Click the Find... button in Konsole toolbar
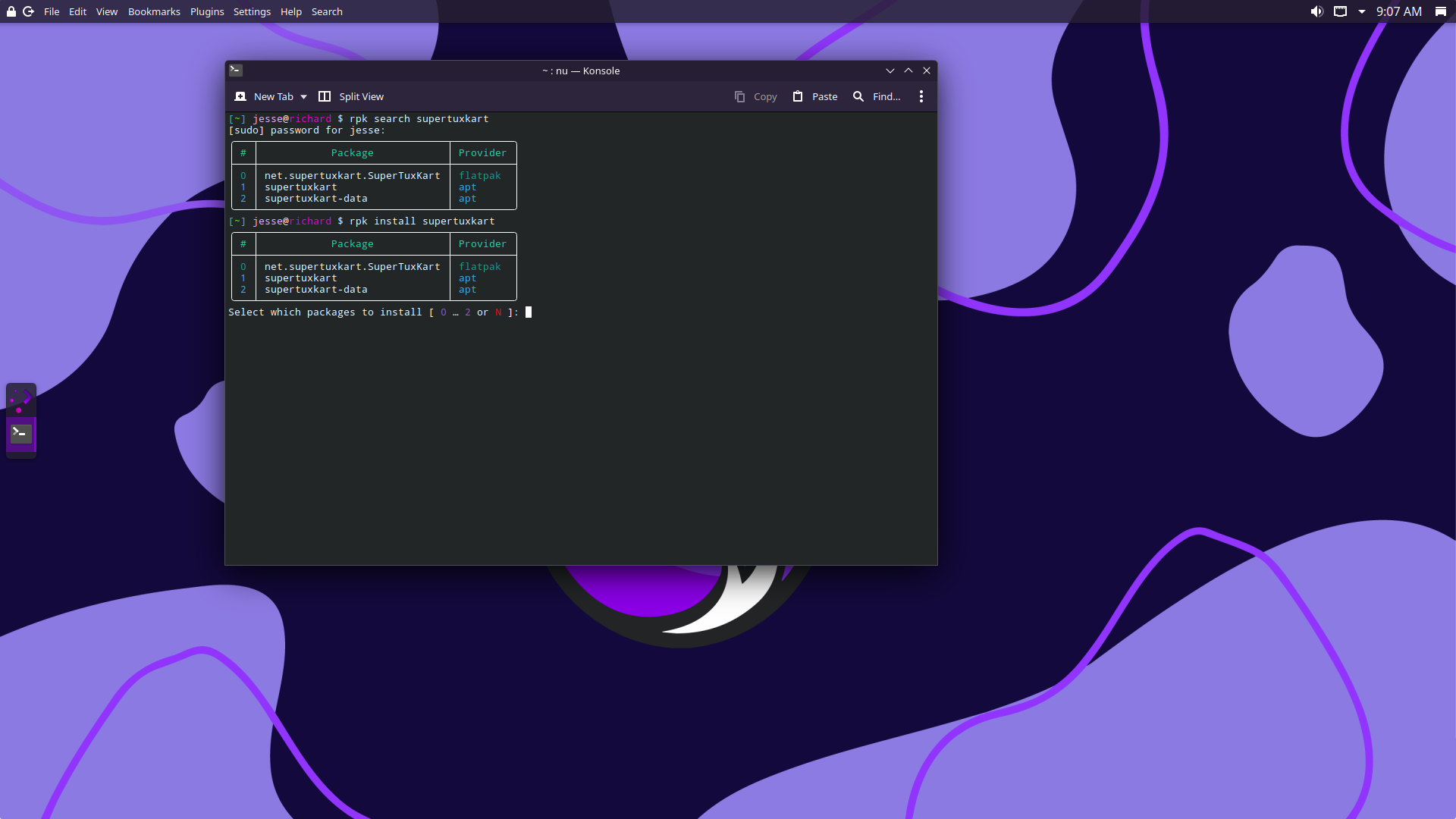 [x=877, y=96]
